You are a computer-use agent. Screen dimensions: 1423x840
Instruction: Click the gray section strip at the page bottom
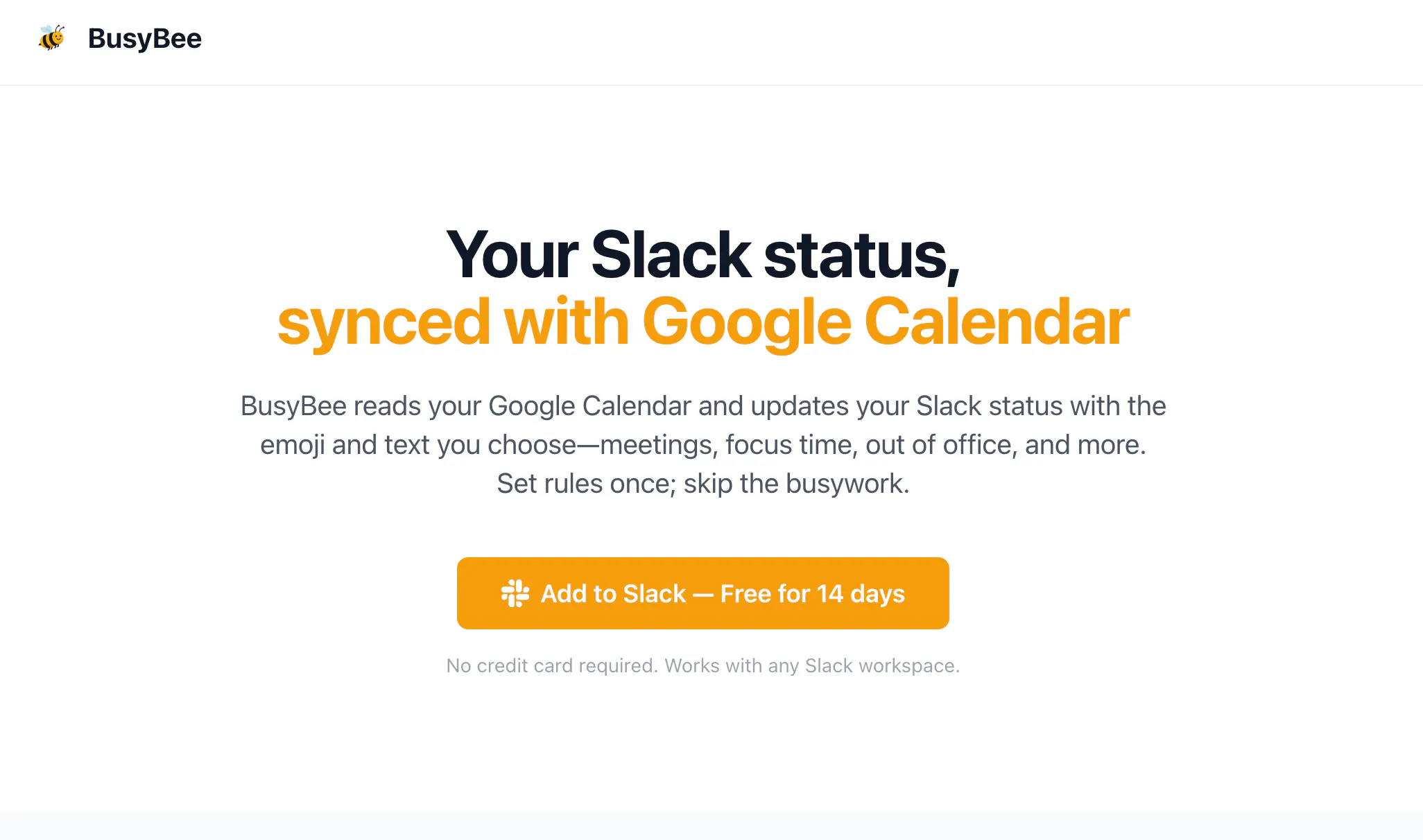711,826
